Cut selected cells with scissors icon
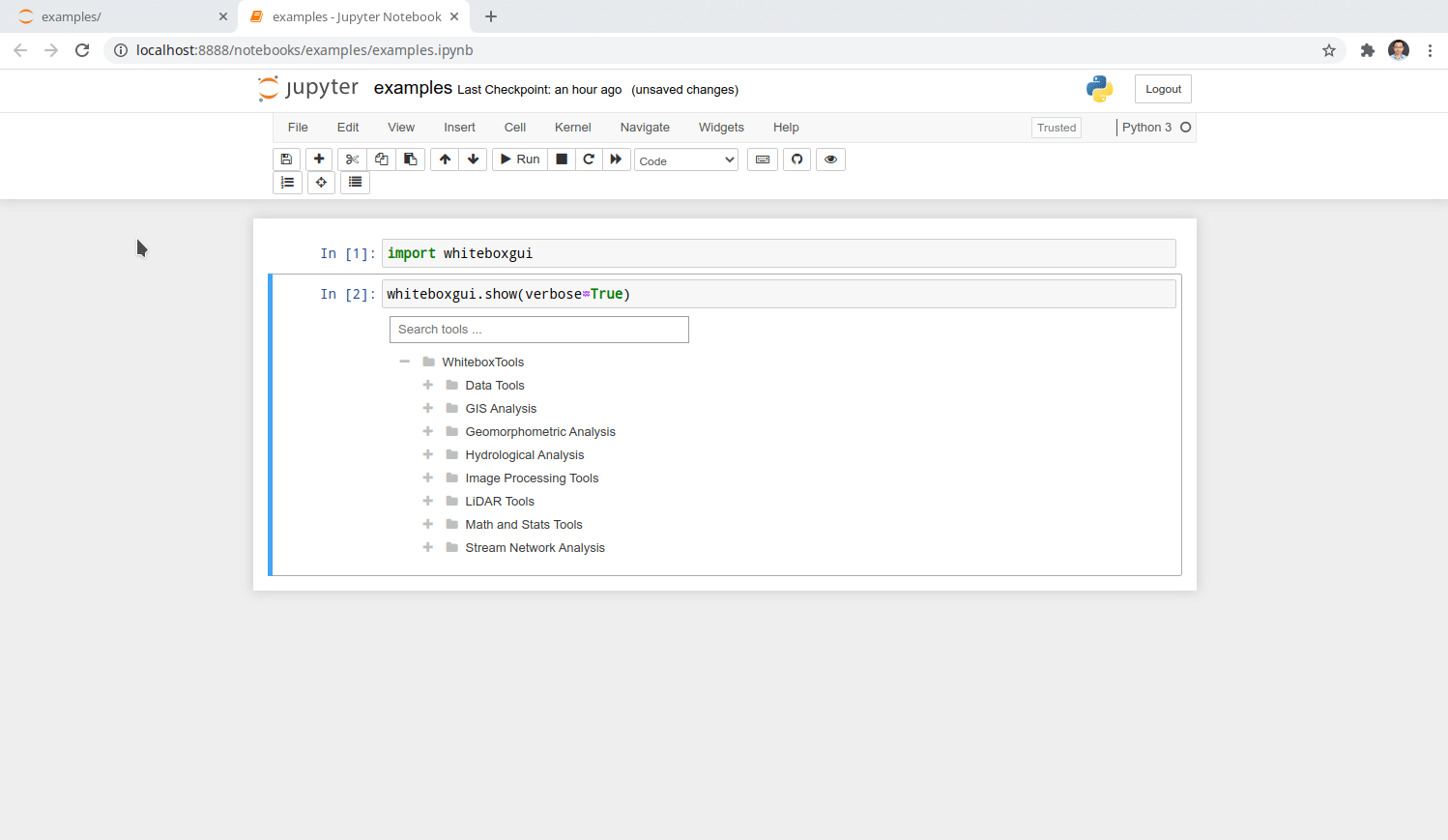 coord(352,159)
